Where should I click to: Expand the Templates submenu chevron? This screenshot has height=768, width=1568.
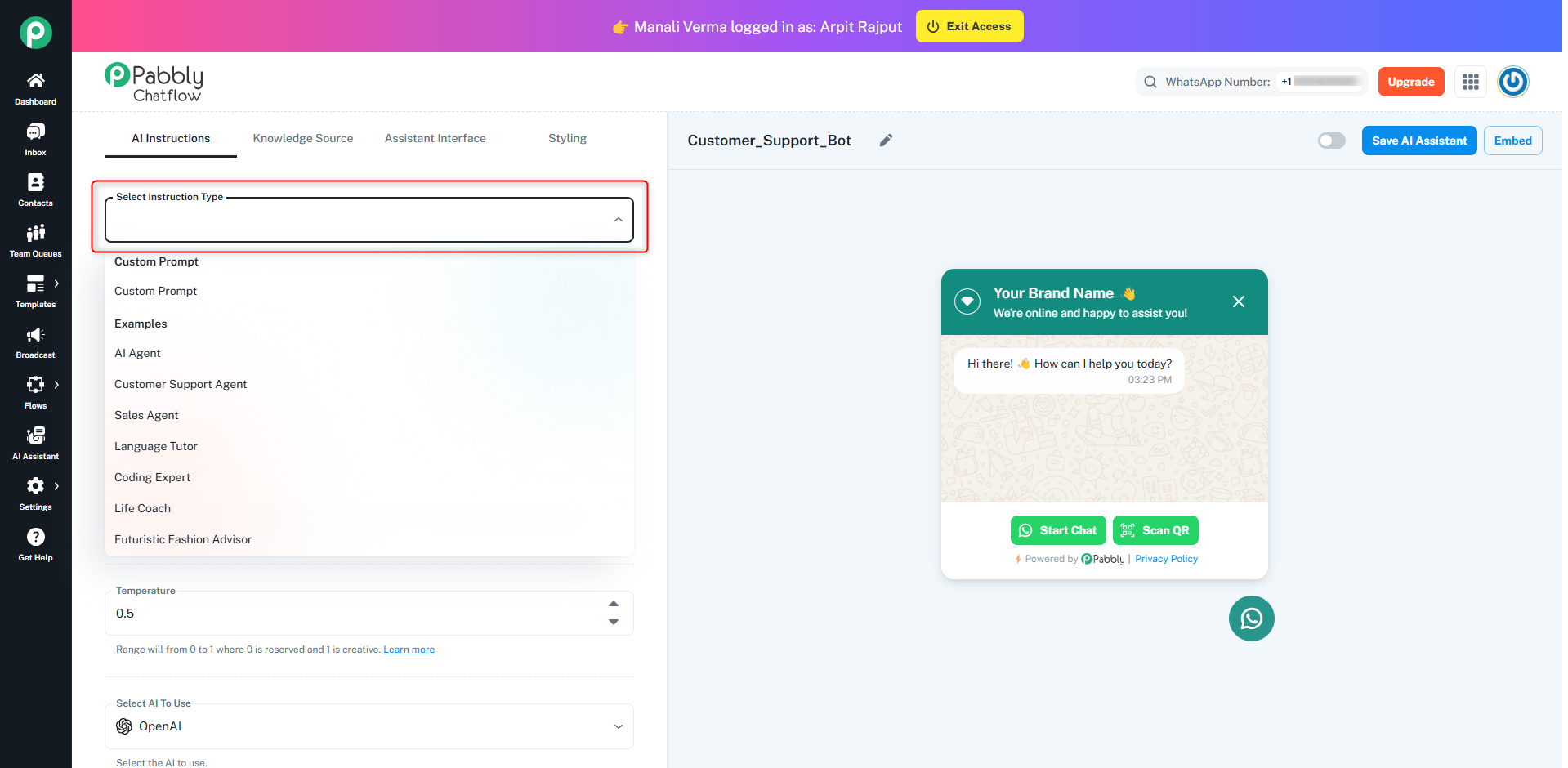point(56,284)
